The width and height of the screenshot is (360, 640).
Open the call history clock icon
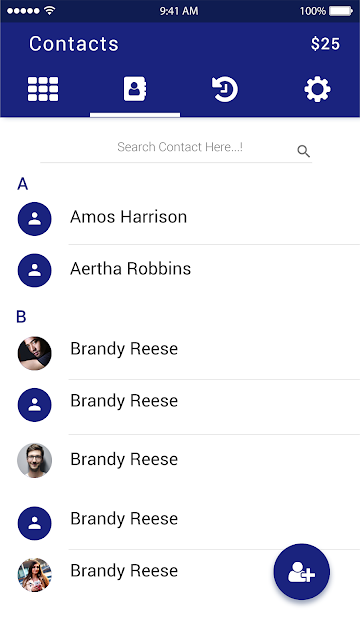tap(225, 89)
